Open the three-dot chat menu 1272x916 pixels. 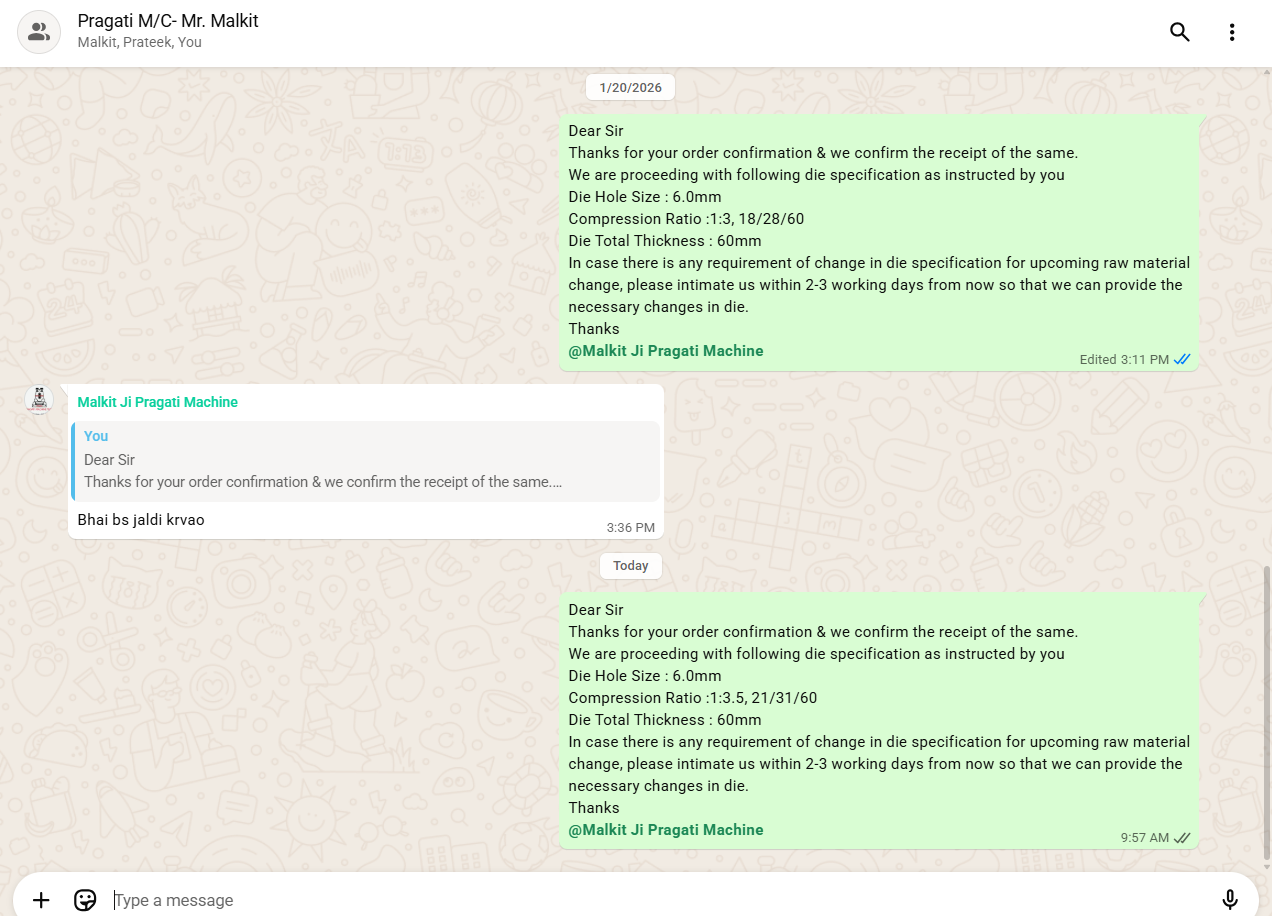coord(1232,32)
